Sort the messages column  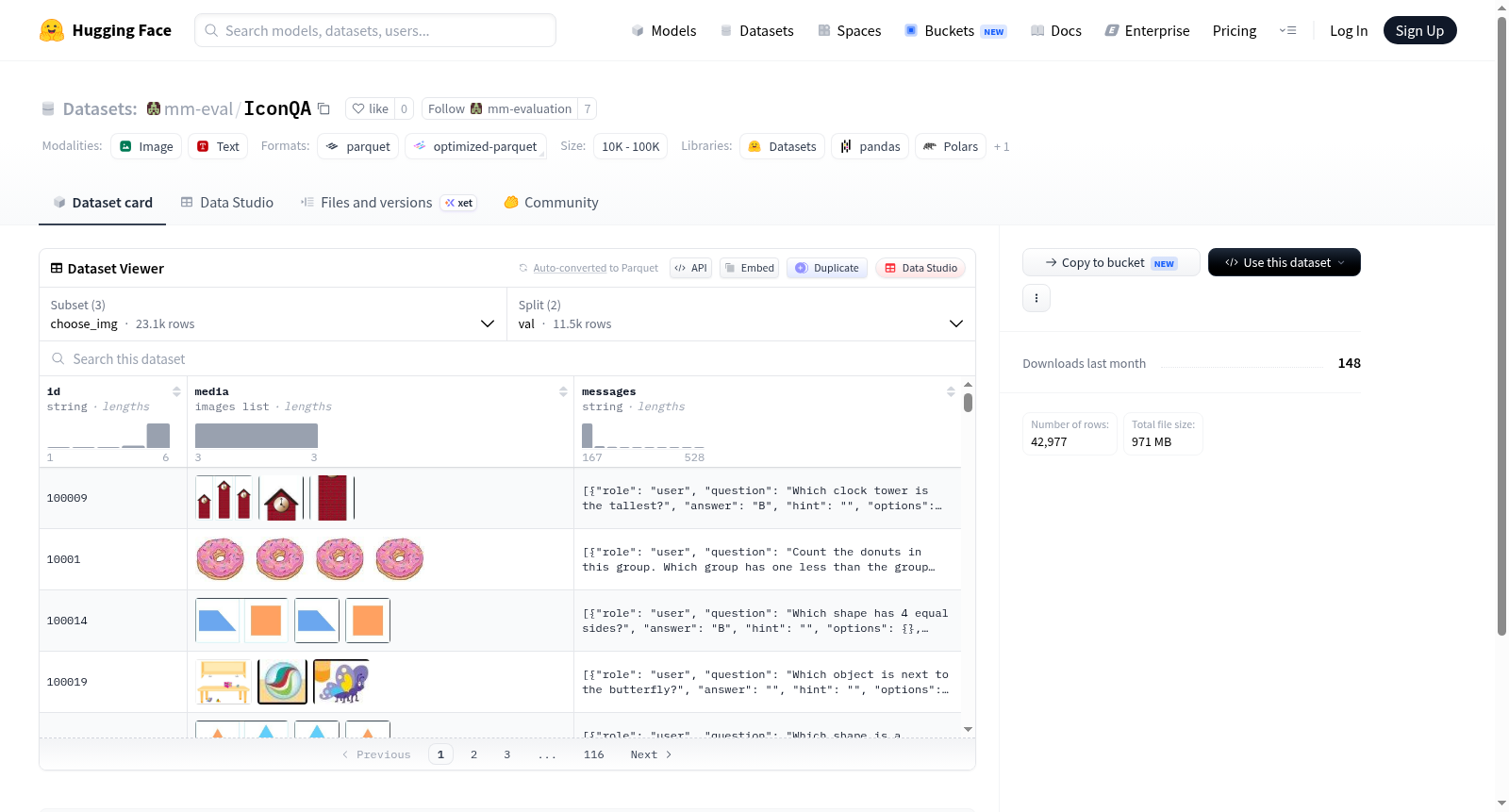pyautogui.click(x=951, y=391)
